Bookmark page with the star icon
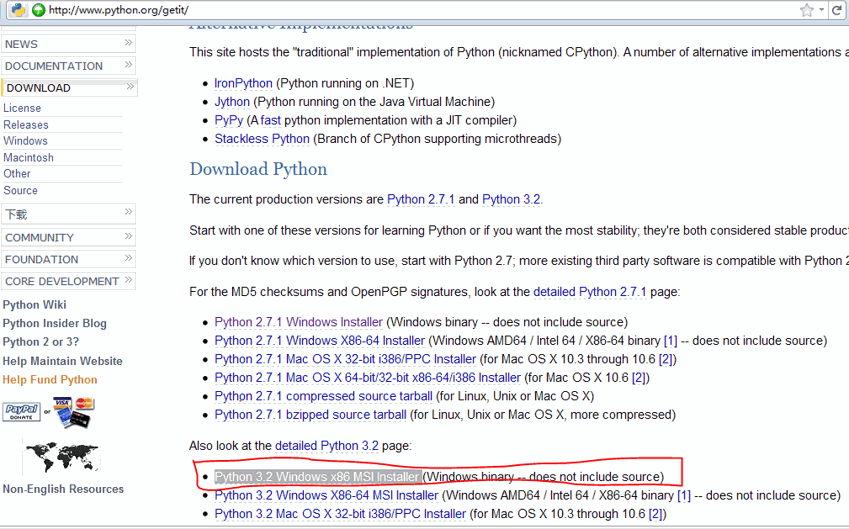 click(807, 10)
